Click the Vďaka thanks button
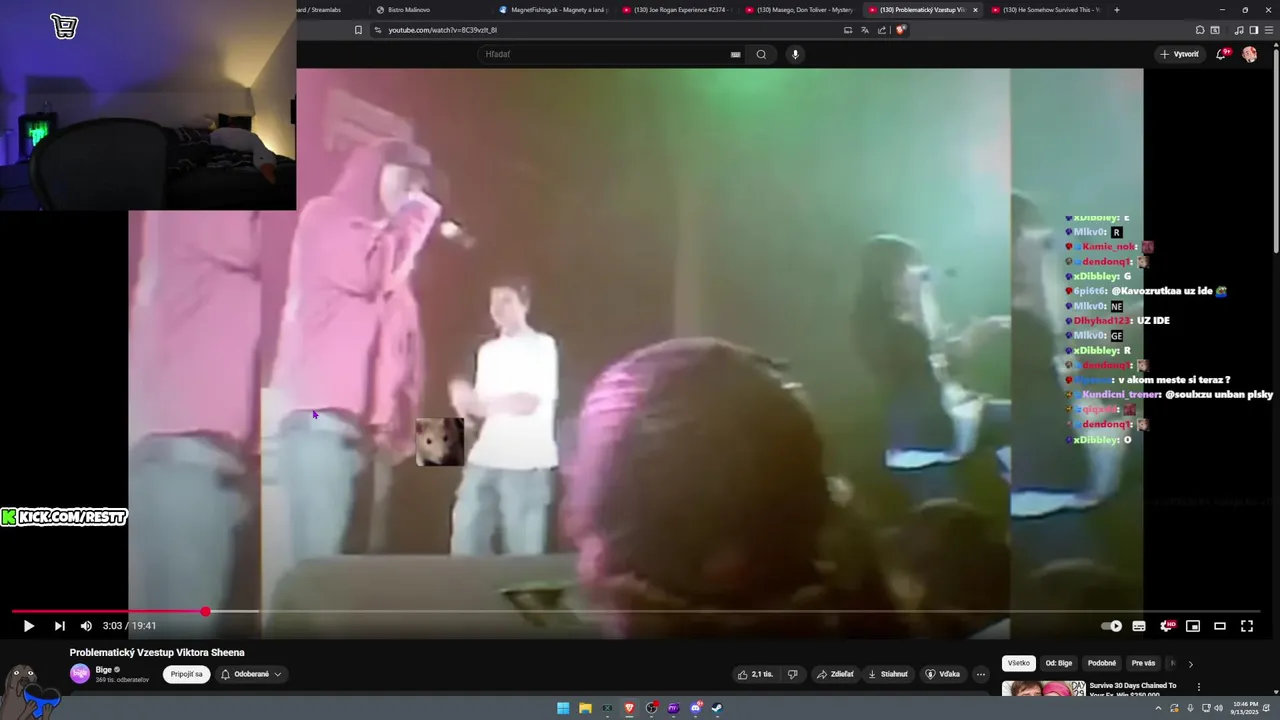 click(x=942, y=674)
